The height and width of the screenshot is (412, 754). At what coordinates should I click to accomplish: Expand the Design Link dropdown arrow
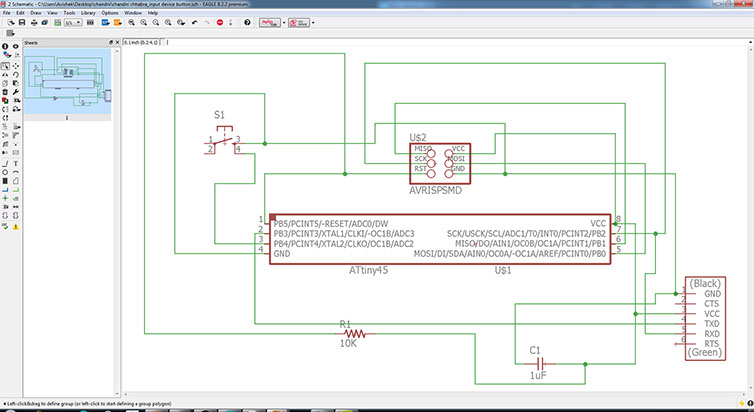click(284, 23)
